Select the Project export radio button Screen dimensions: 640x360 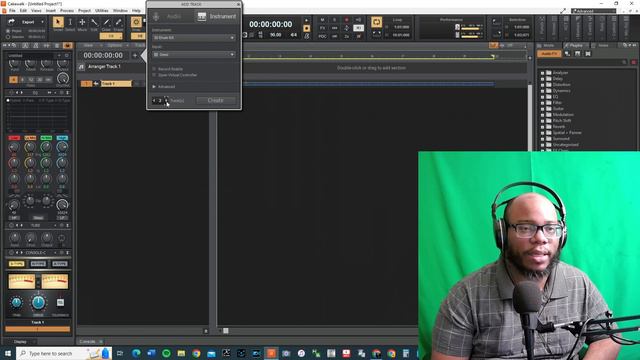coord(8,31)
